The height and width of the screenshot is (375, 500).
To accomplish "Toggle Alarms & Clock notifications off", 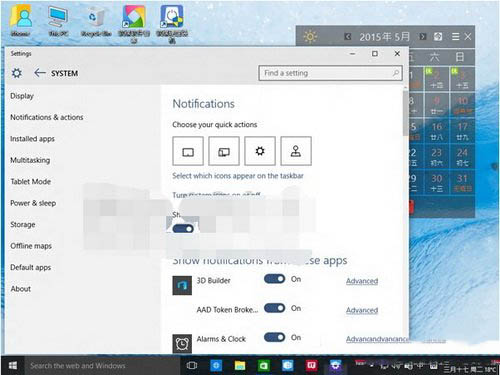I will tap(275, 337).
